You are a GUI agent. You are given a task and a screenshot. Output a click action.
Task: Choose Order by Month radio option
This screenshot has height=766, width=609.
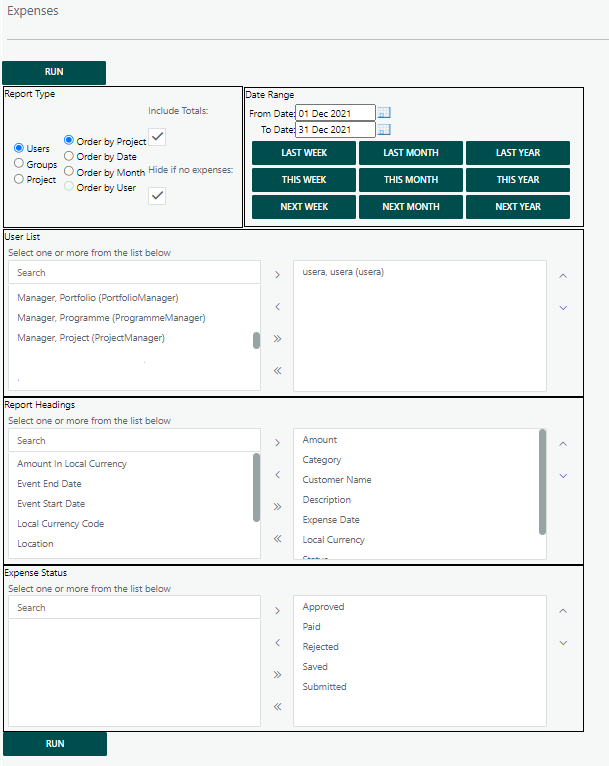click(69, 171)
